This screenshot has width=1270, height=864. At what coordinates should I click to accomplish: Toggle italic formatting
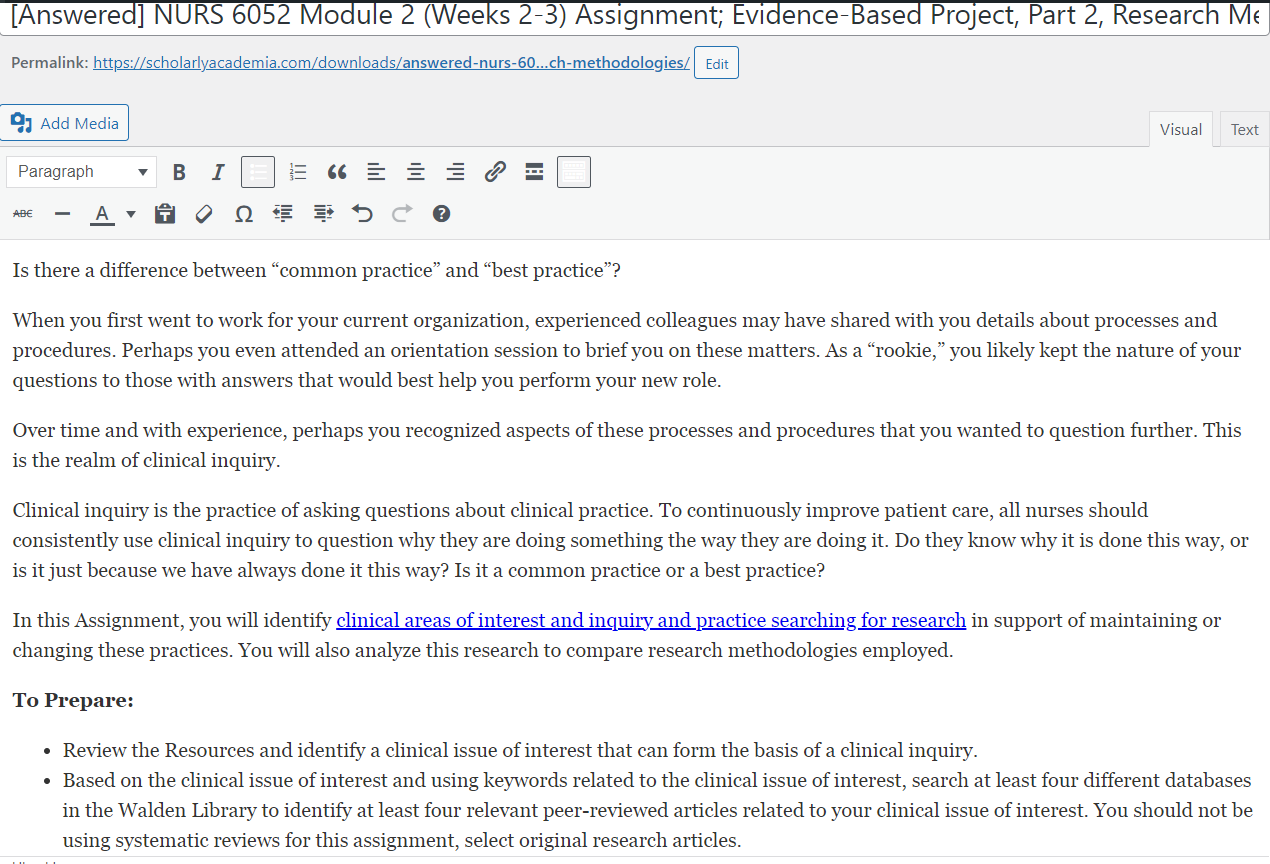point(218,172)
